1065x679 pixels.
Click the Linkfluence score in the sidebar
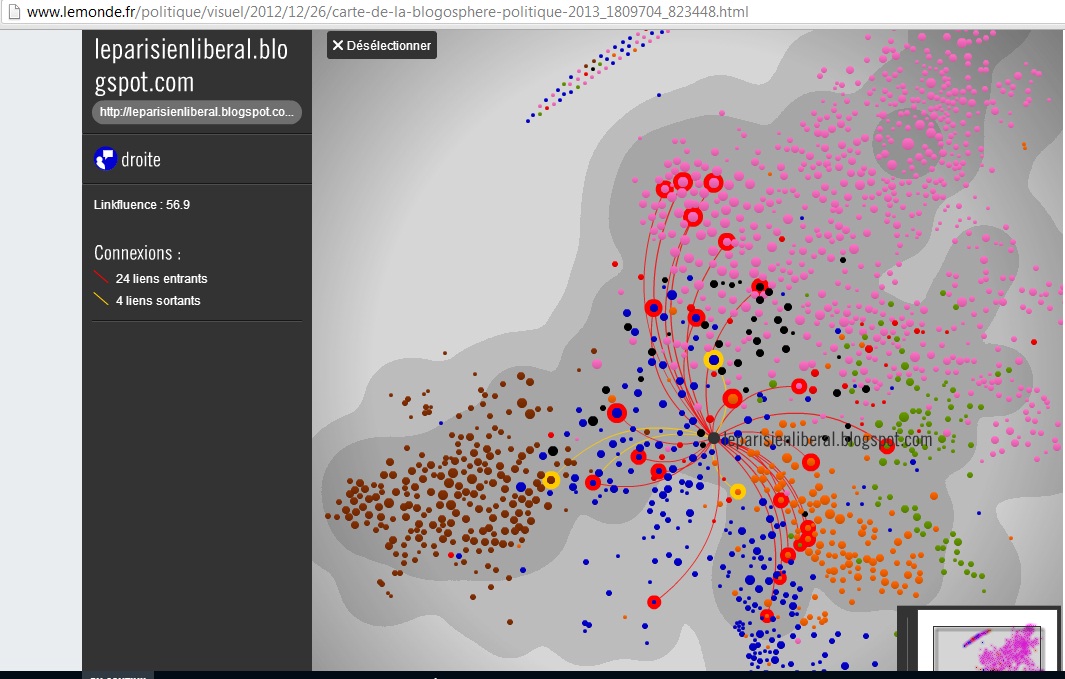142,204
